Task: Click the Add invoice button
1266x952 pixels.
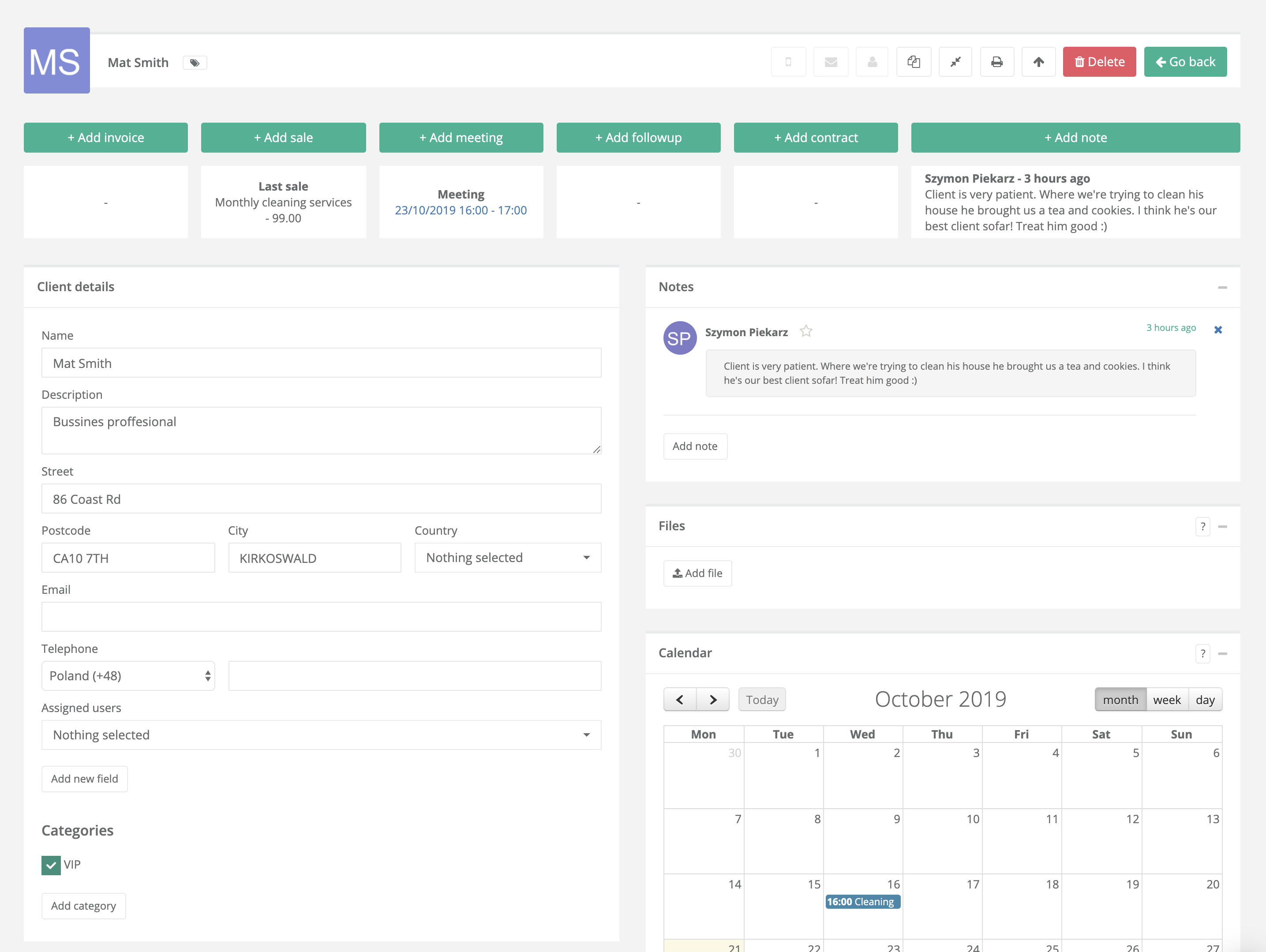Action: click(x=105, y=138)
